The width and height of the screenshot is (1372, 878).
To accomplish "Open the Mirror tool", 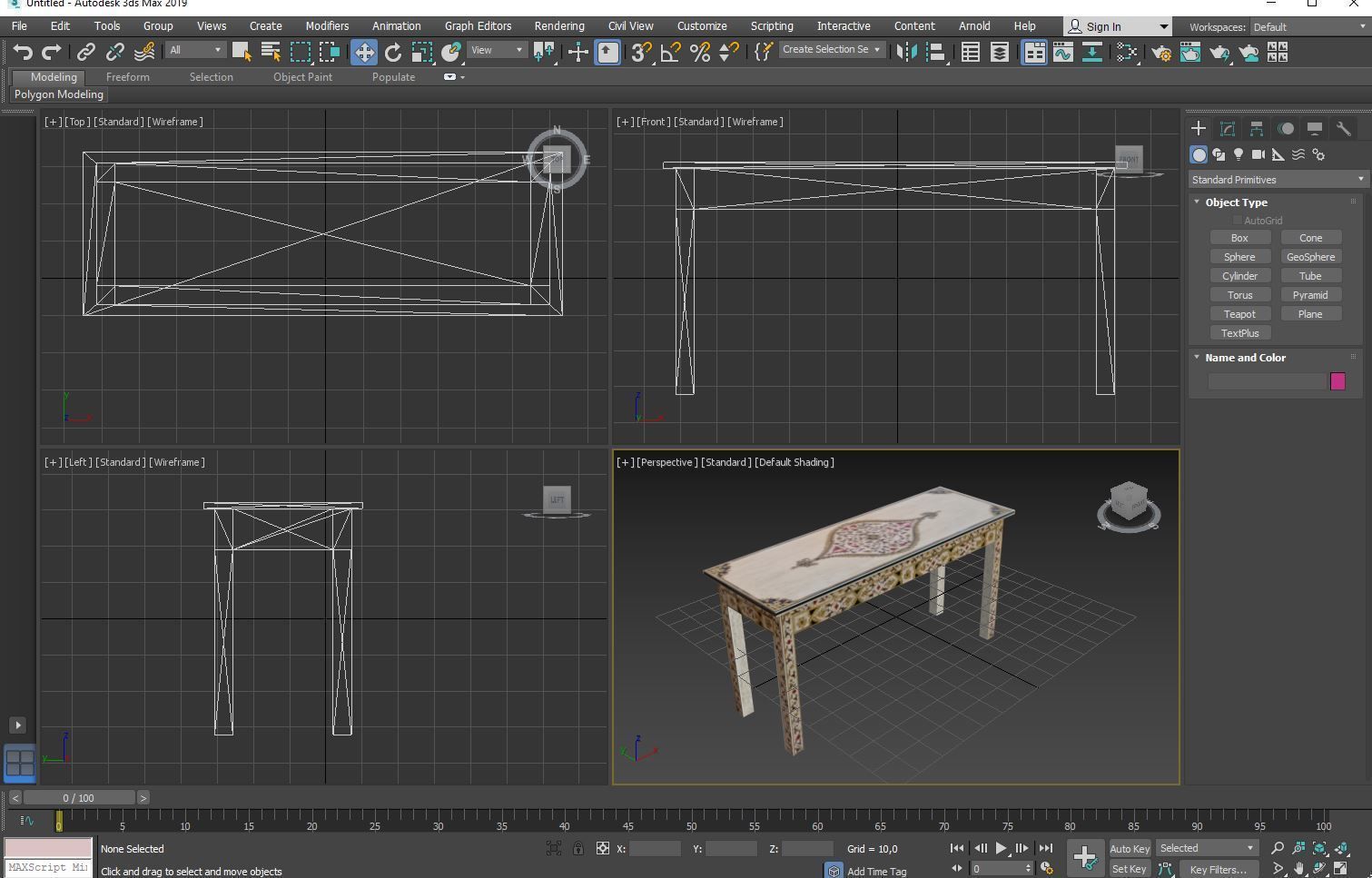I will tap(906, 53).
